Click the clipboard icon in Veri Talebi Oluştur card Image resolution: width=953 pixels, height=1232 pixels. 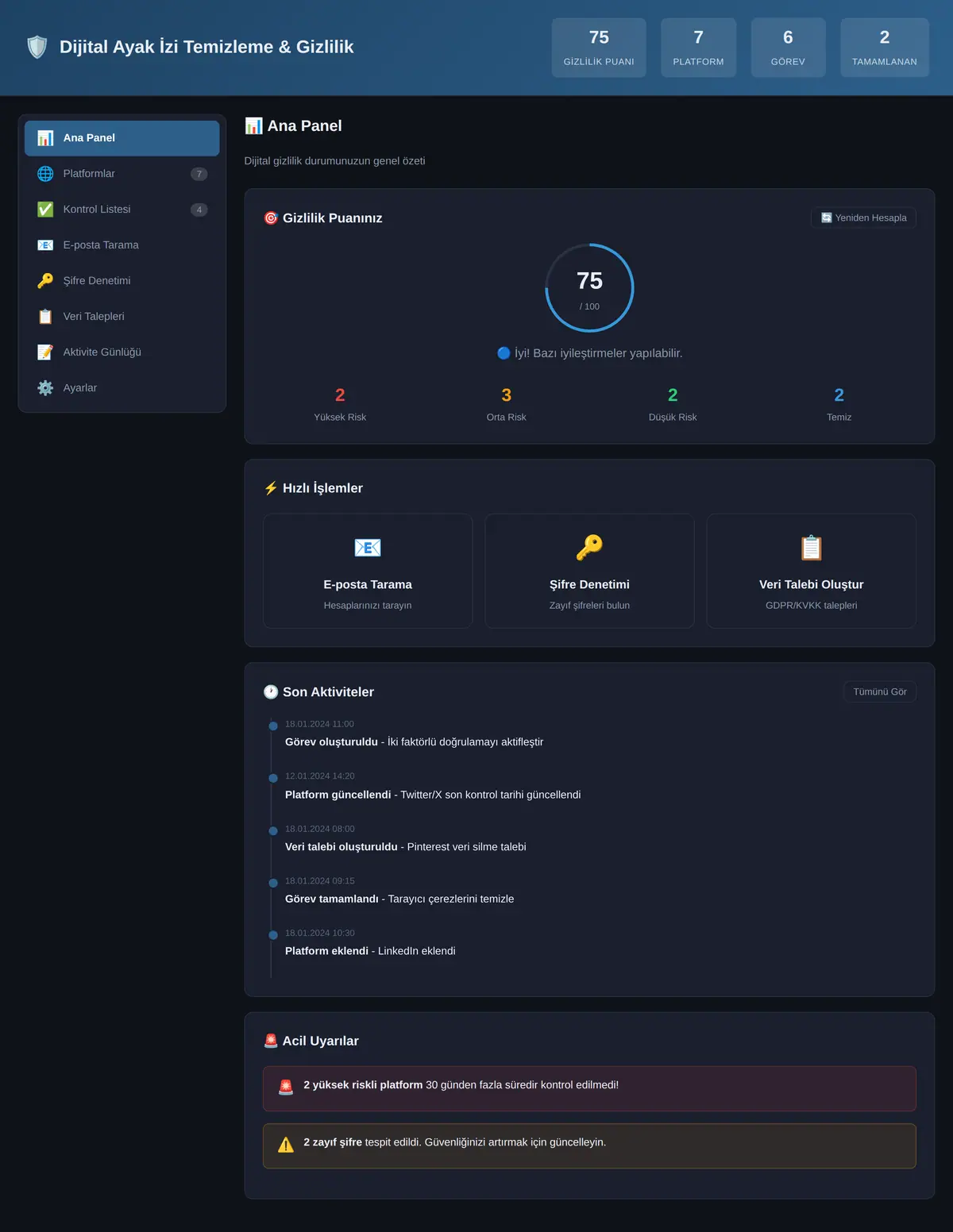pos(812,548)
